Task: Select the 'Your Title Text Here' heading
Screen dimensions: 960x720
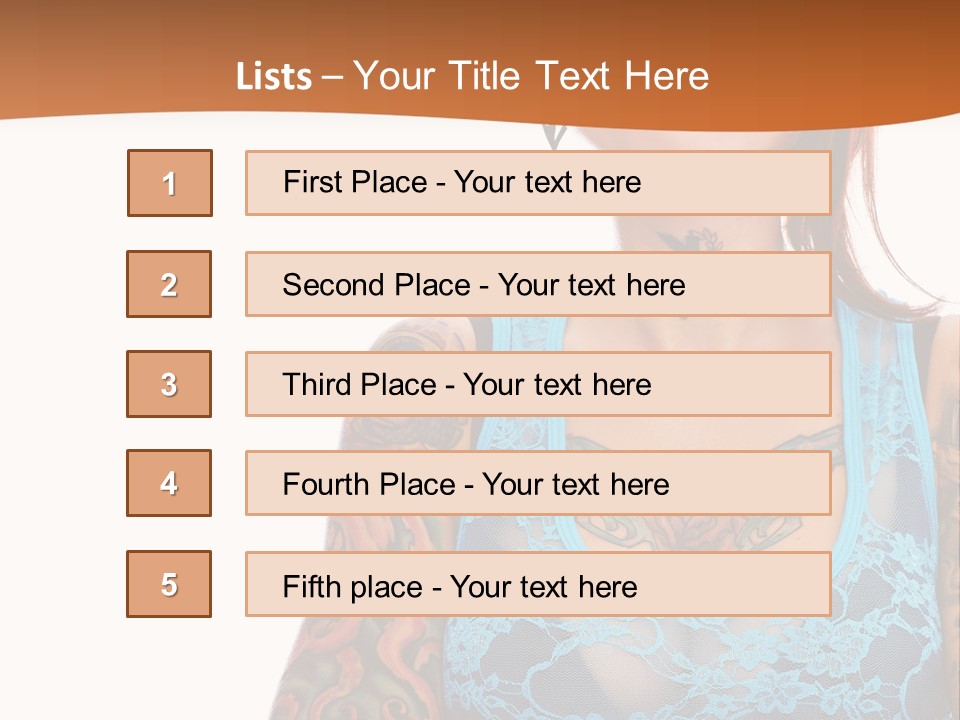Action: [x=530, y=77]
